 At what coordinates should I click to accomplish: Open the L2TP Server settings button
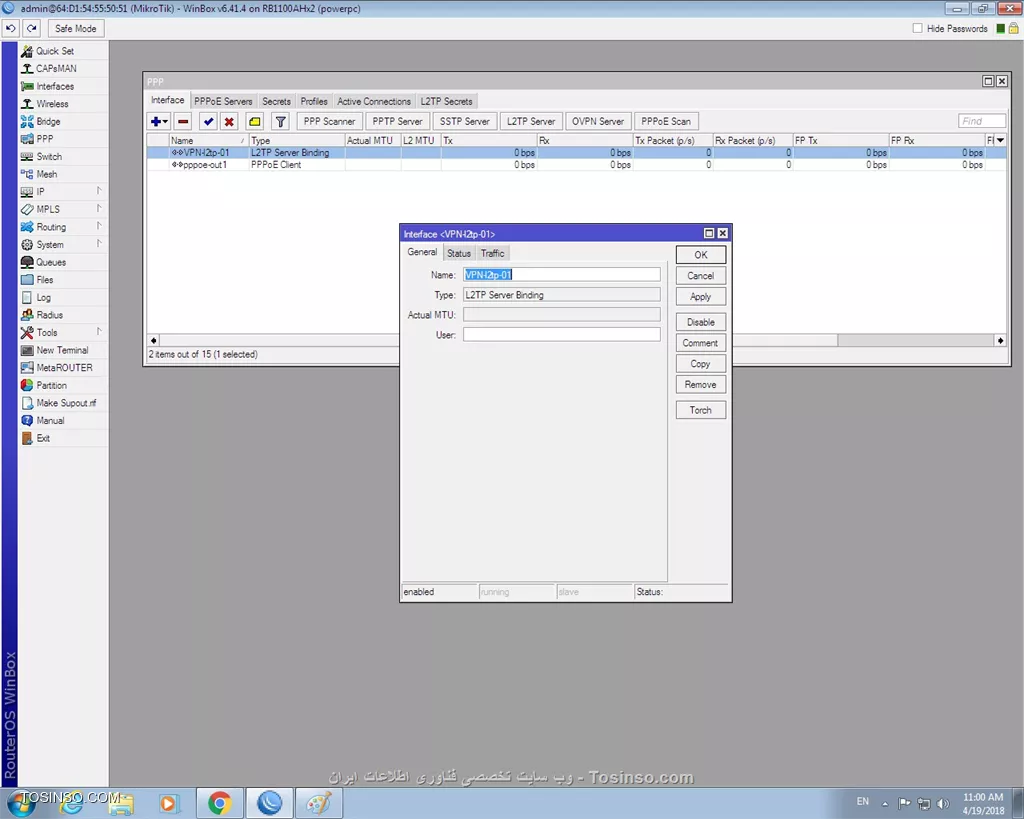531,121
